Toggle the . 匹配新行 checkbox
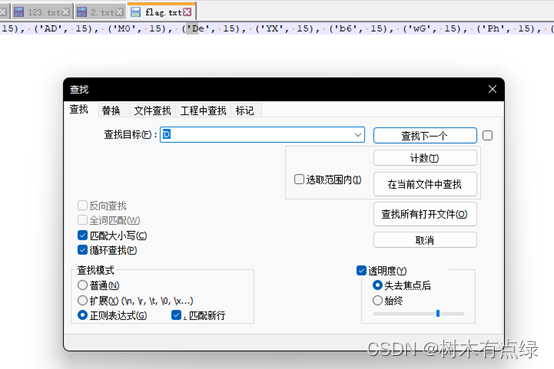This screenshot has height=369, width=554. coord(176,315)
